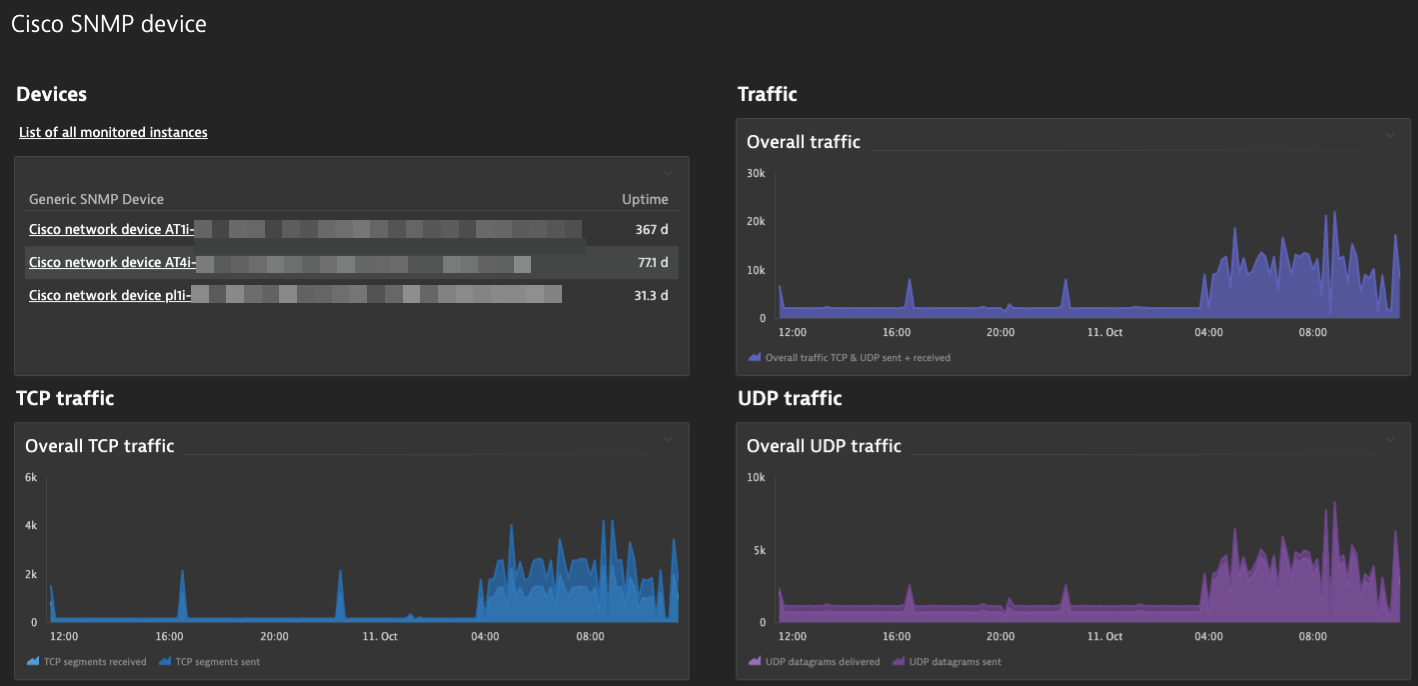This screenshot has width=1418, height=686.
Task: Click the 11. Oct label in UDP traffic chart
Action: click(1105, 636)
